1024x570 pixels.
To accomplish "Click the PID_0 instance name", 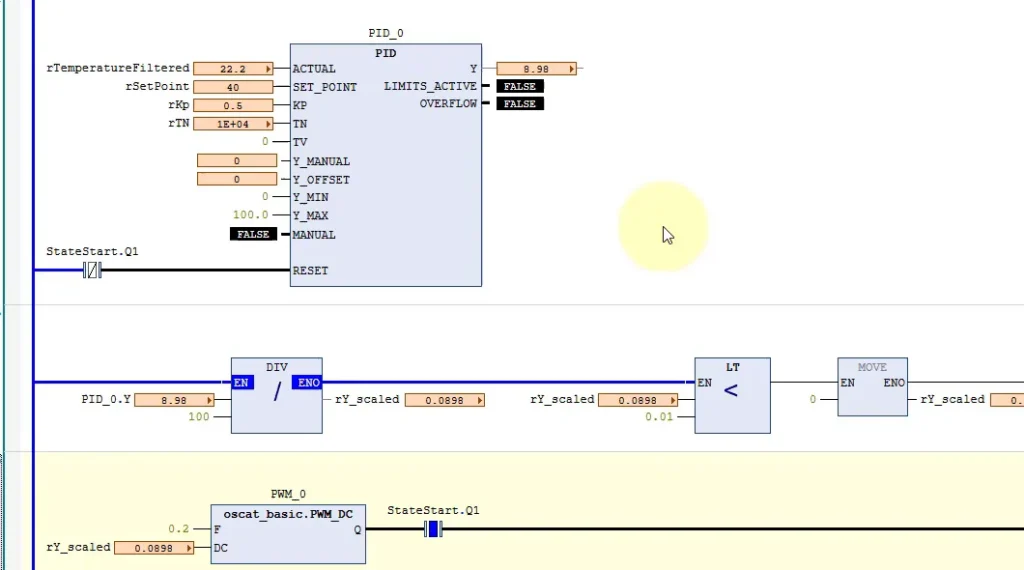I will [x=385, y=33].
